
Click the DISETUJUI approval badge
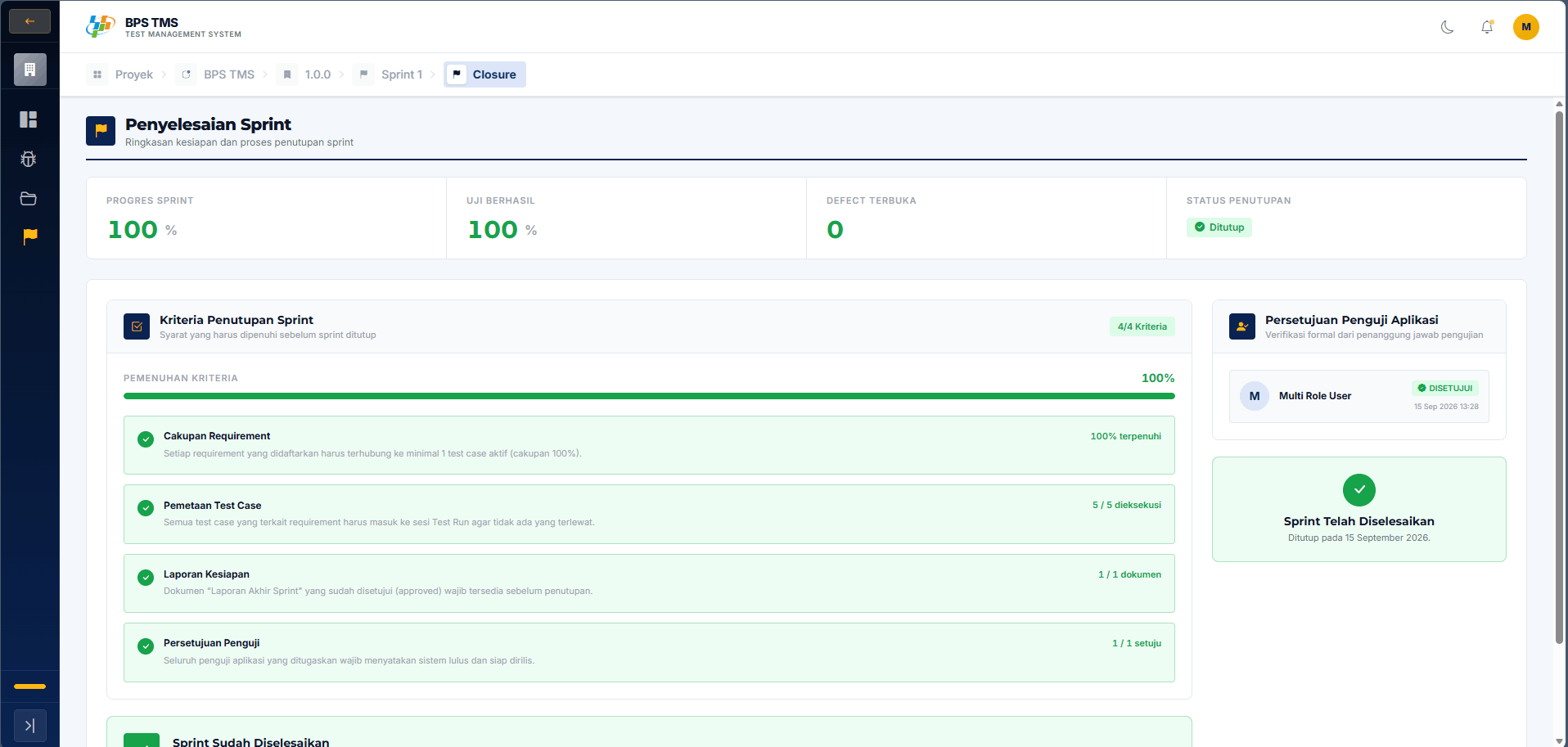tap(1445, 389)
